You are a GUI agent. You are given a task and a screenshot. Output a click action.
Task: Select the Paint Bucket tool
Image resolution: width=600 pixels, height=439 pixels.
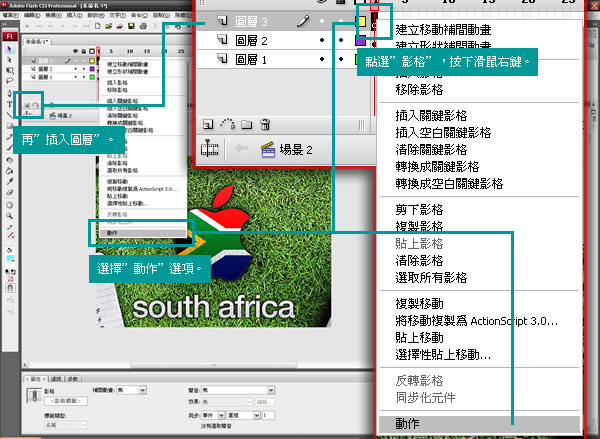pos(10,171)
